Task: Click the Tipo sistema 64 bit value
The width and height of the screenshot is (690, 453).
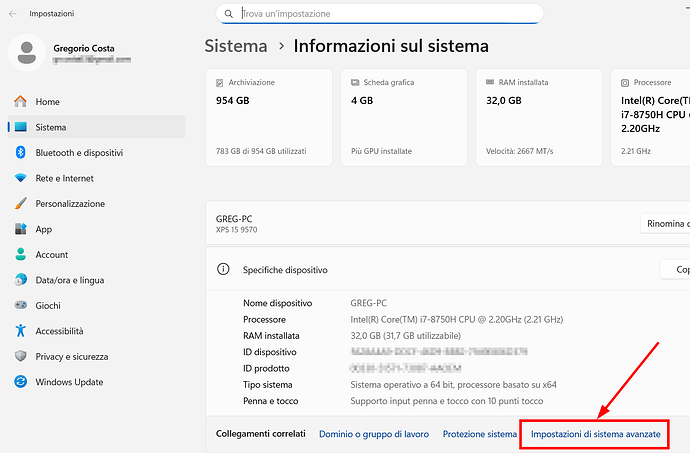Action: (453, 385)
